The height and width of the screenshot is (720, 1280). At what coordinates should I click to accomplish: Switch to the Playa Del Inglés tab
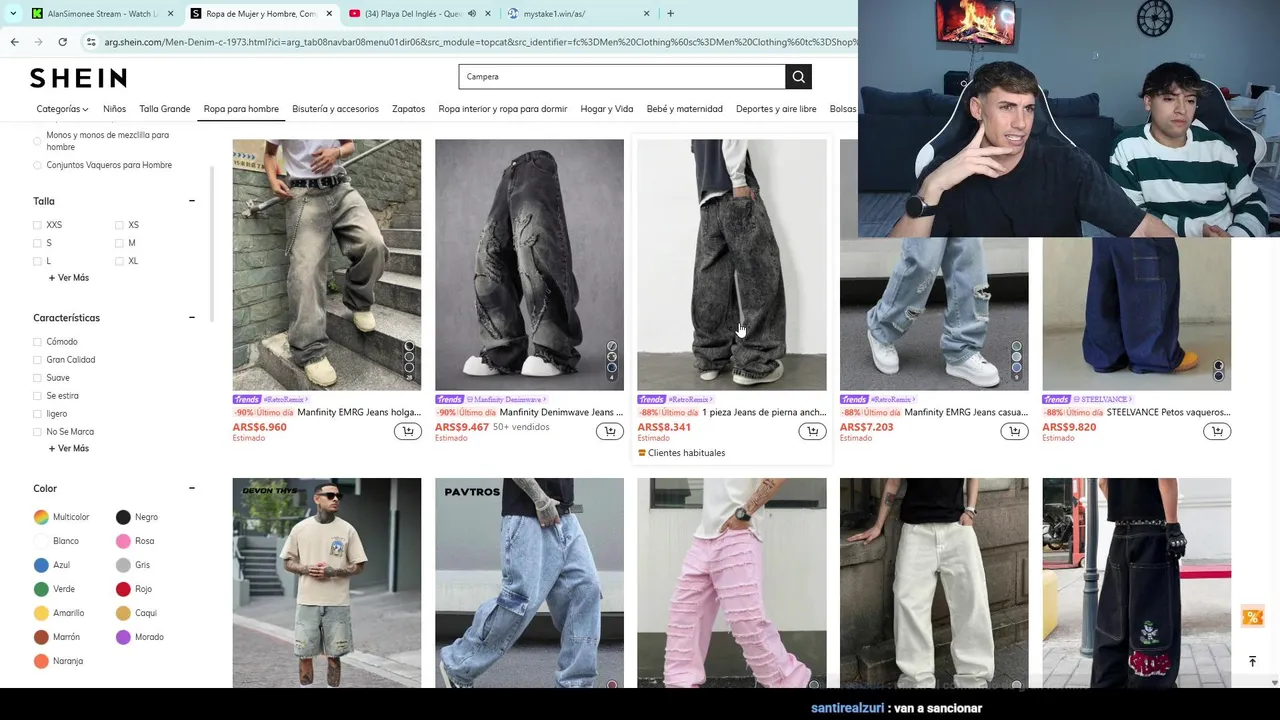[413, 14]
